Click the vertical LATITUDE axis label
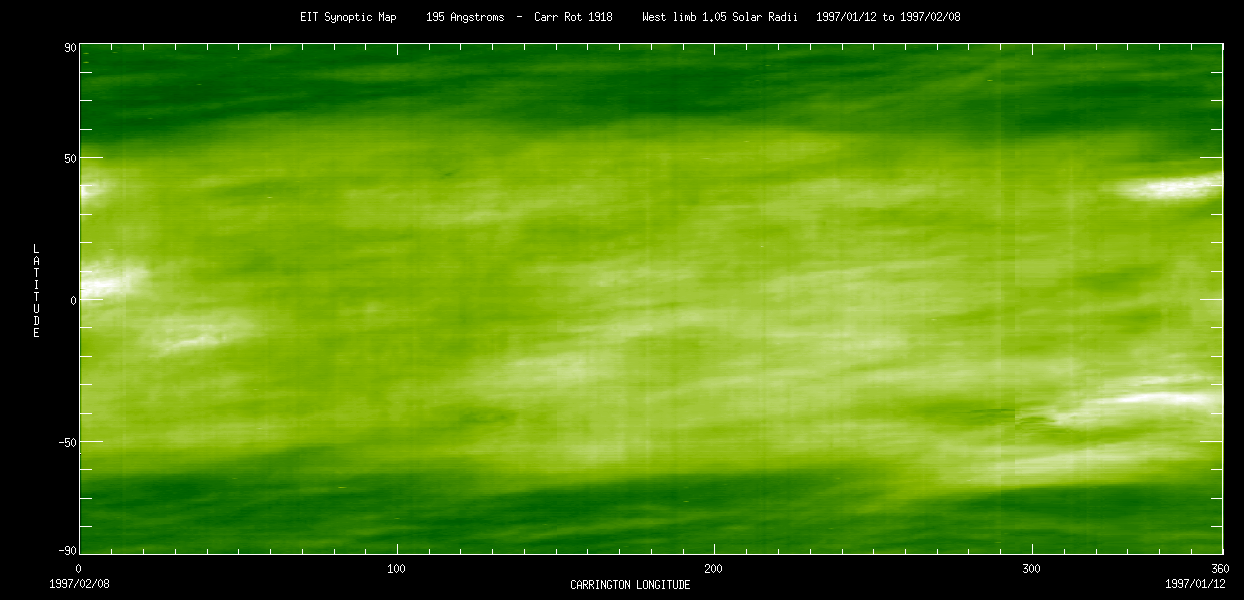This screenshot has width=1244, height=600. point(36,290)
